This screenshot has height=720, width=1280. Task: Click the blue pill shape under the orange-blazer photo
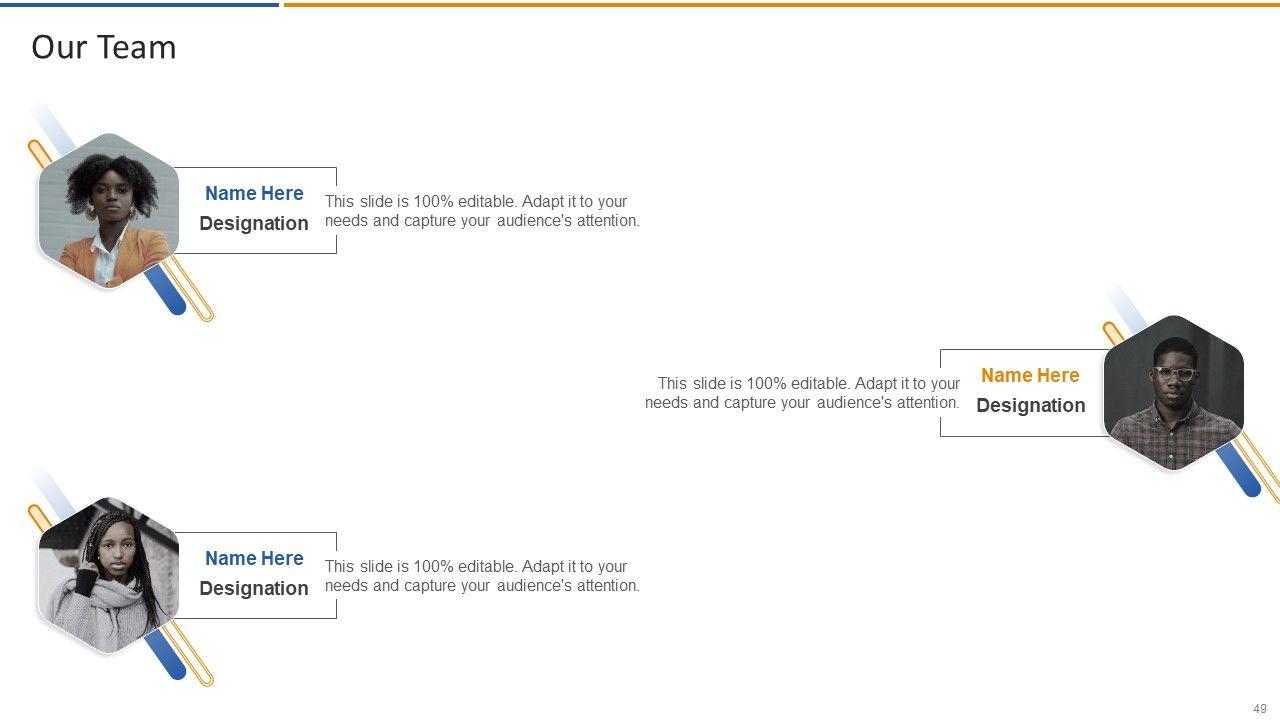166,292
